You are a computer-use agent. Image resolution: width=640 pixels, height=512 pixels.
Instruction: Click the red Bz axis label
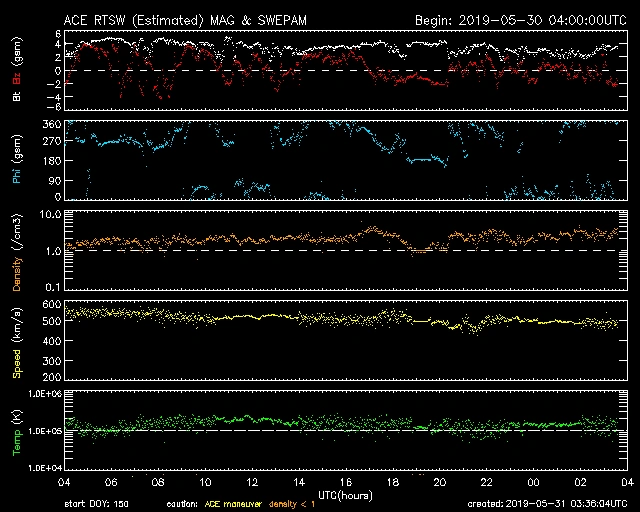(x=16, y=62)
